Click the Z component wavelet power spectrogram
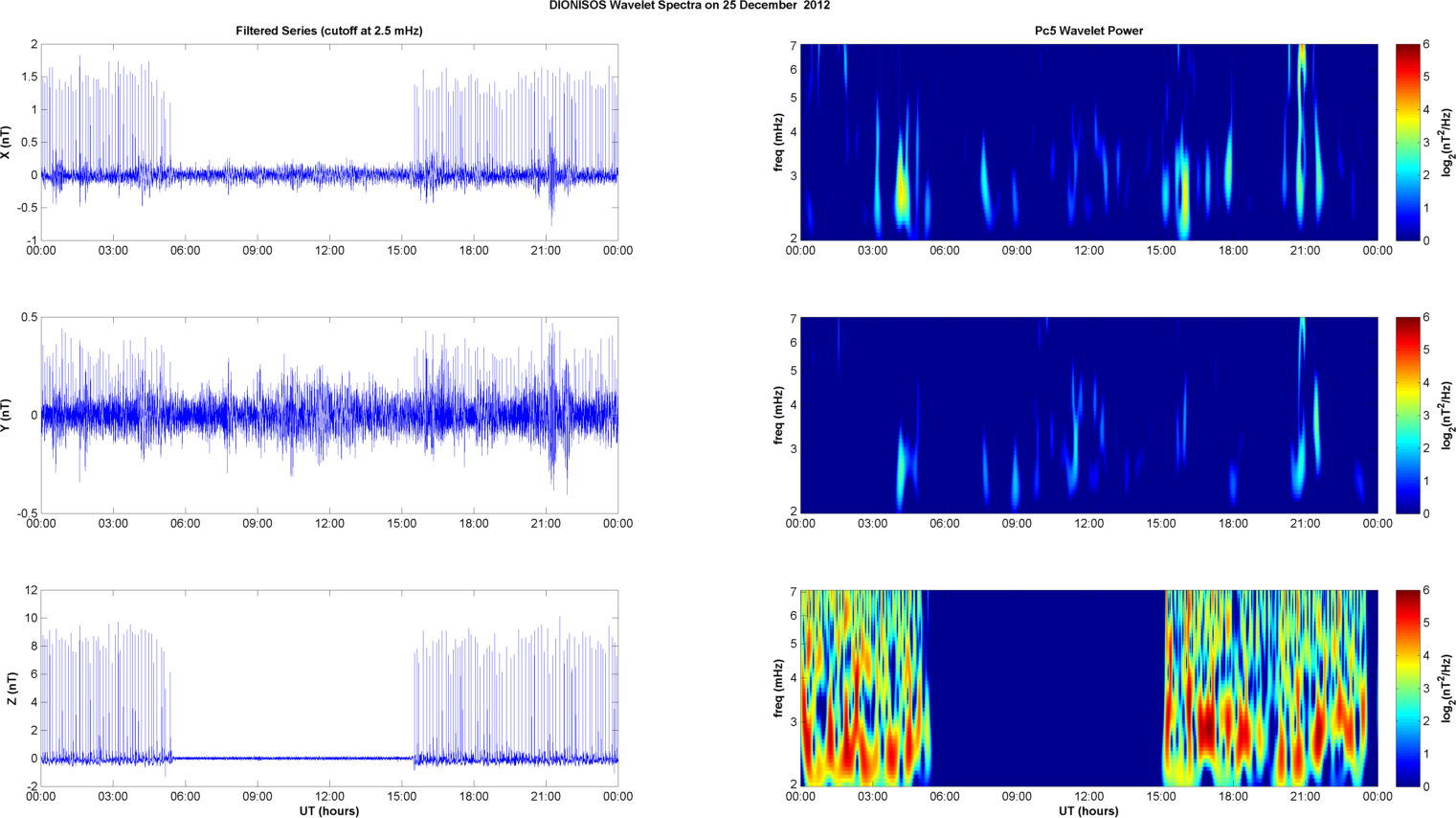Screen dimensions: 1456x818 1088,688
